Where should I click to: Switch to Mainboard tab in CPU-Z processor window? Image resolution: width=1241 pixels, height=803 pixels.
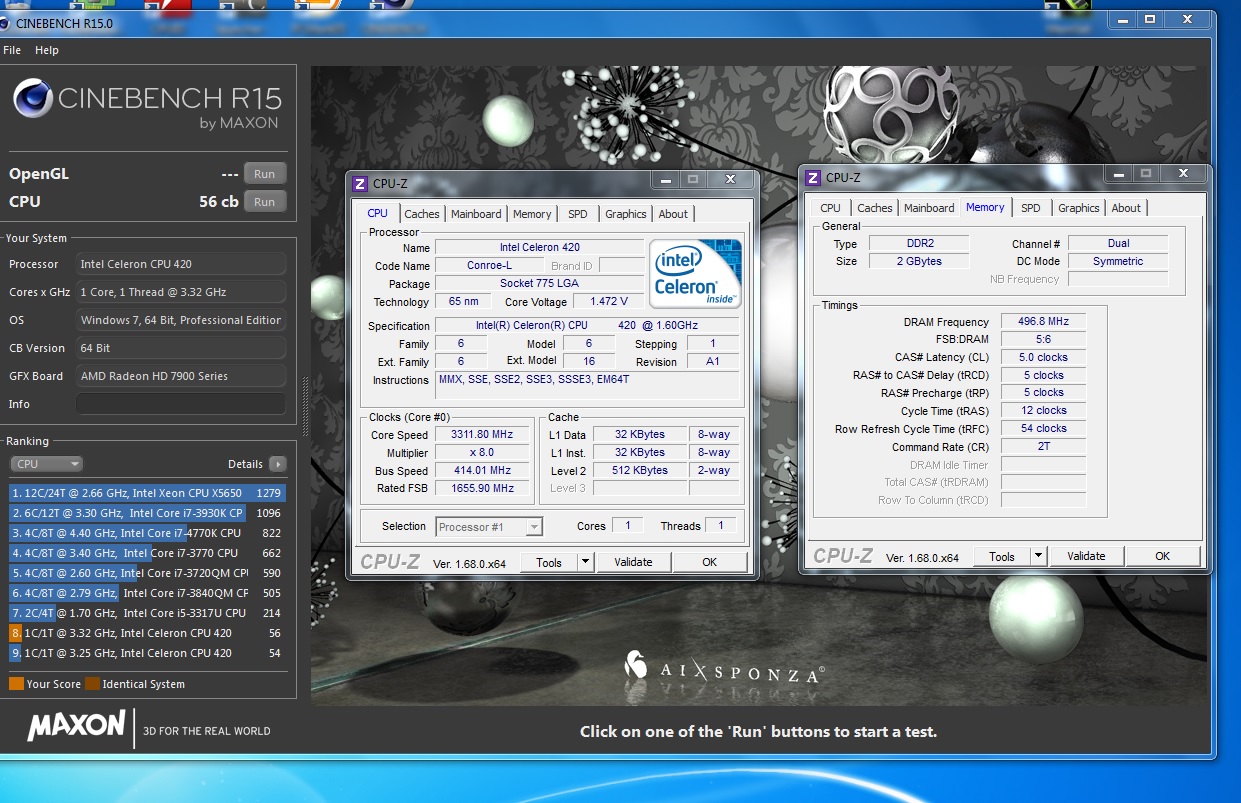(x=476, y=214)
